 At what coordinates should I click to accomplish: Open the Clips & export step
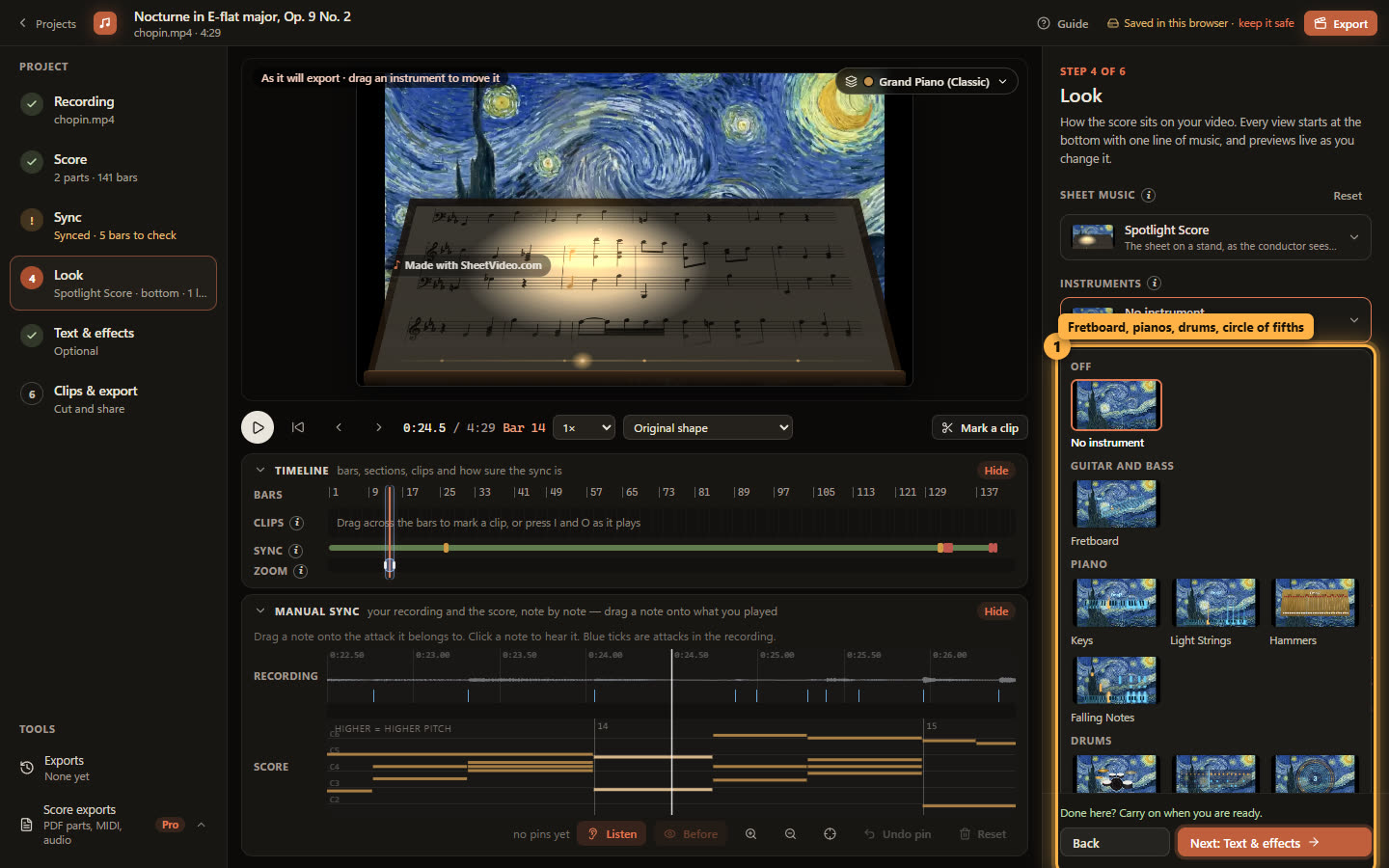click(x=113, y=398)
